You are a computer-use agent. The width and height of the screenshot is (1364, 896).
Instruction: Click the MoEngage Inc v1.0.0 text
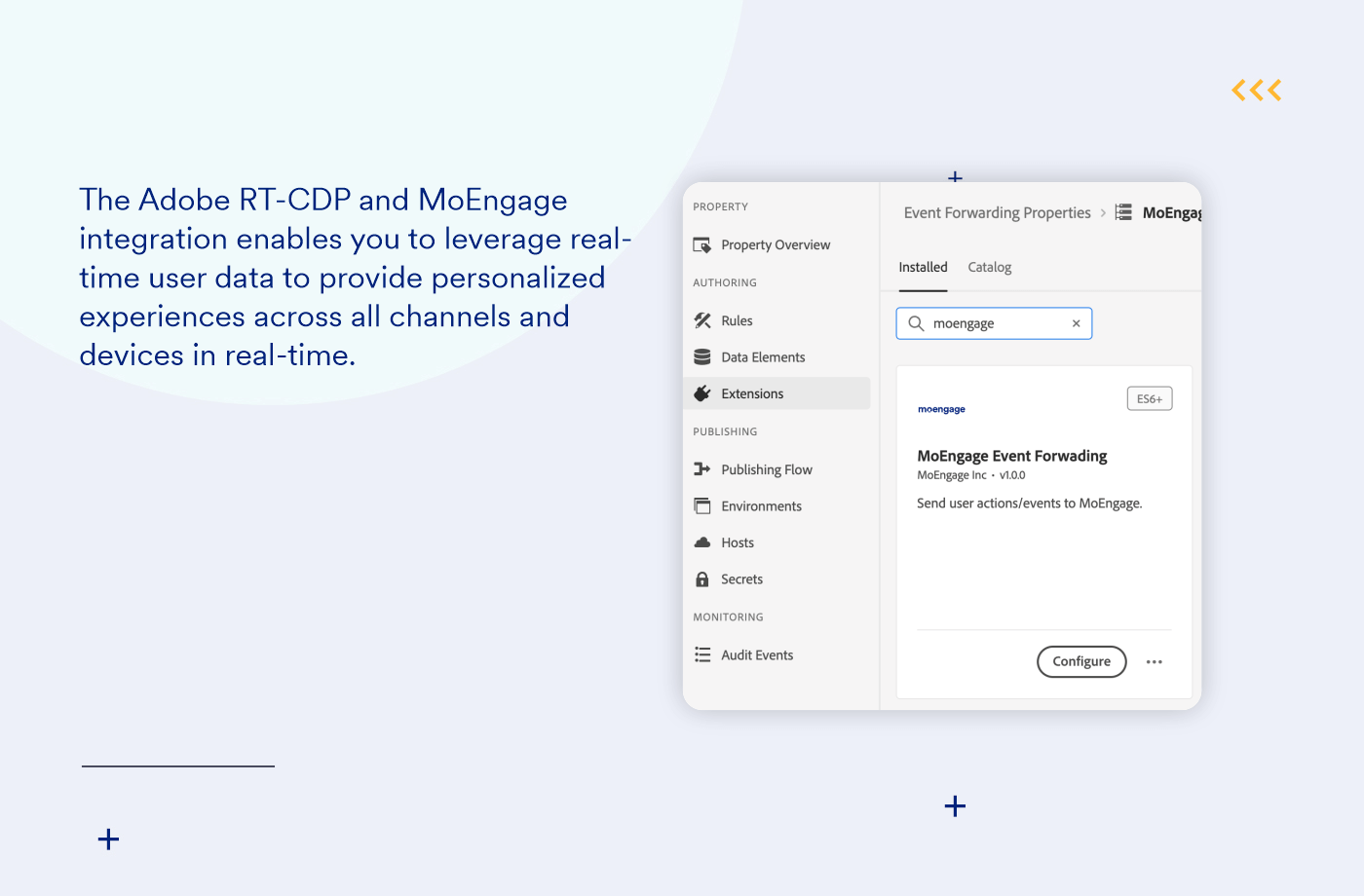click(x=970, y=475)
